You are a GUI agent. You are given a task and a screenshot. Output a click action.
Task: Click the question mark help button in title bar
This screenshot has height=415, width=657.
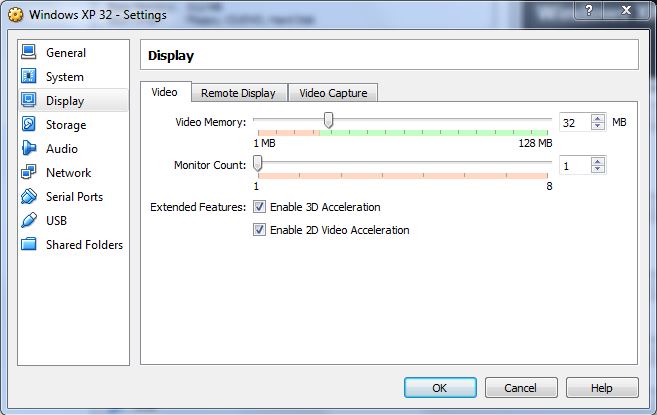(589, 10)
